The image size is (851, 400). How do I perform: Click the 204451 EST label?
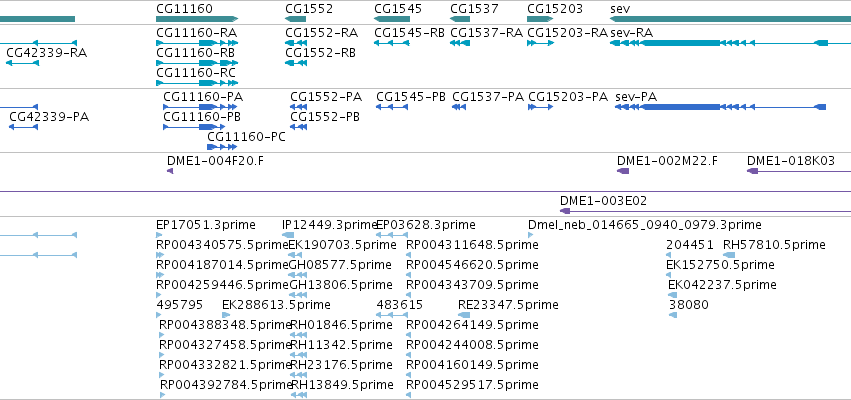tap(690, 245)
